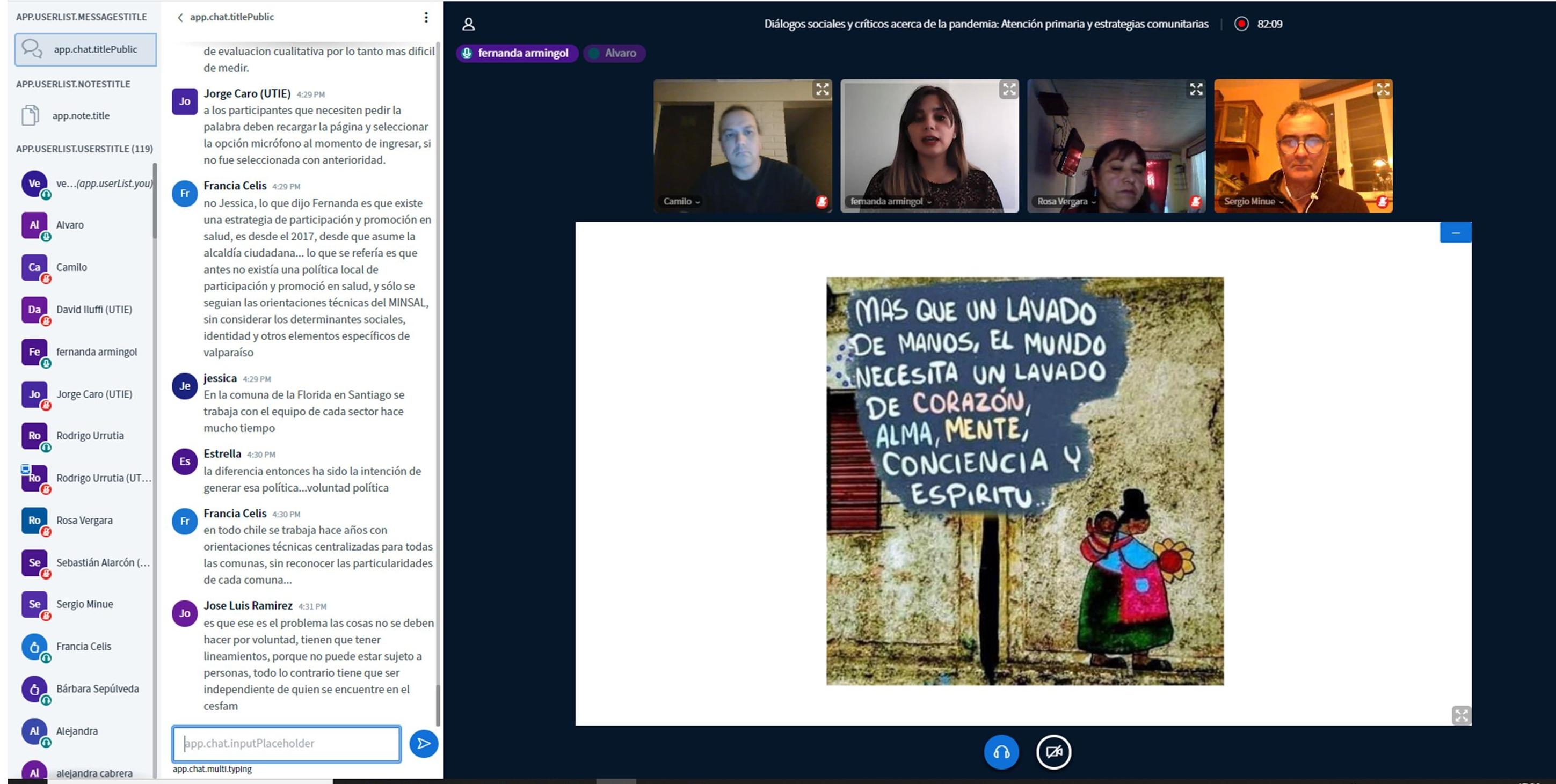This screenshot has width=1556, height=784.
Task: Select Sebastián Alarcón in the user list
Action: [86, 562]
